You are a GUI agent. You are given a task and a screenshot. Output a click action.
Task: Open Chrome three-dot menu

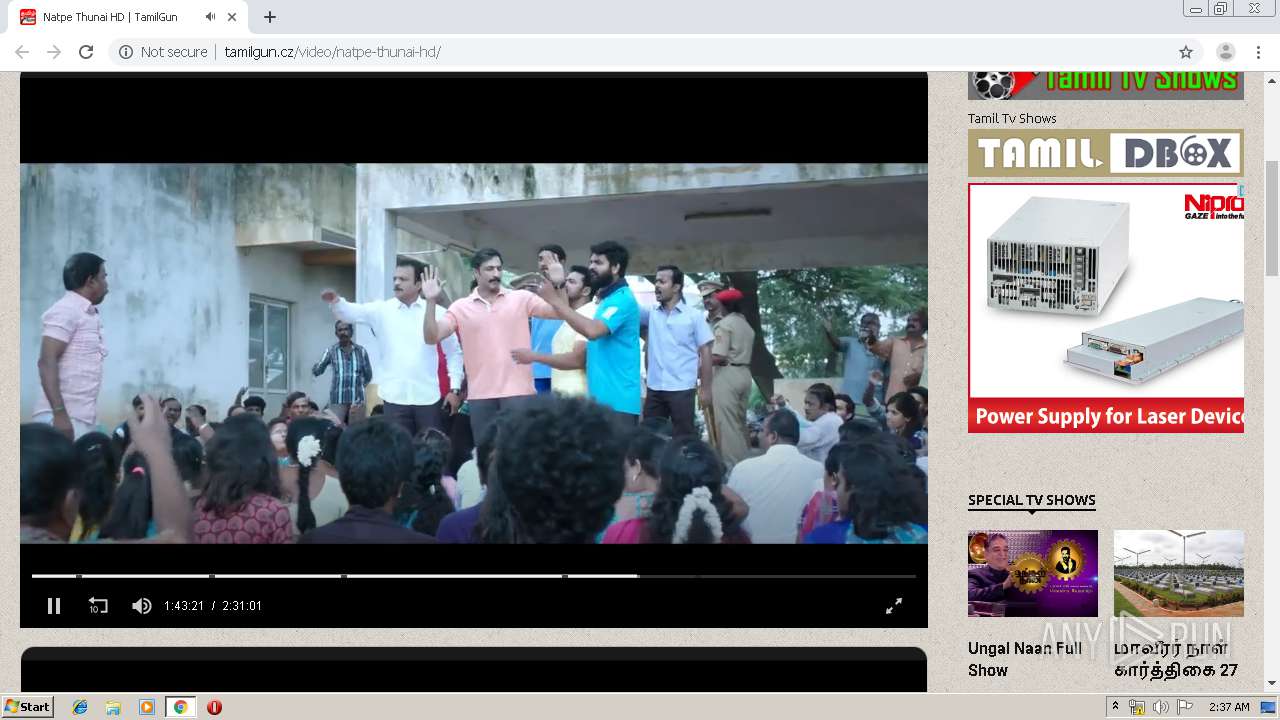pos(1257,52)
